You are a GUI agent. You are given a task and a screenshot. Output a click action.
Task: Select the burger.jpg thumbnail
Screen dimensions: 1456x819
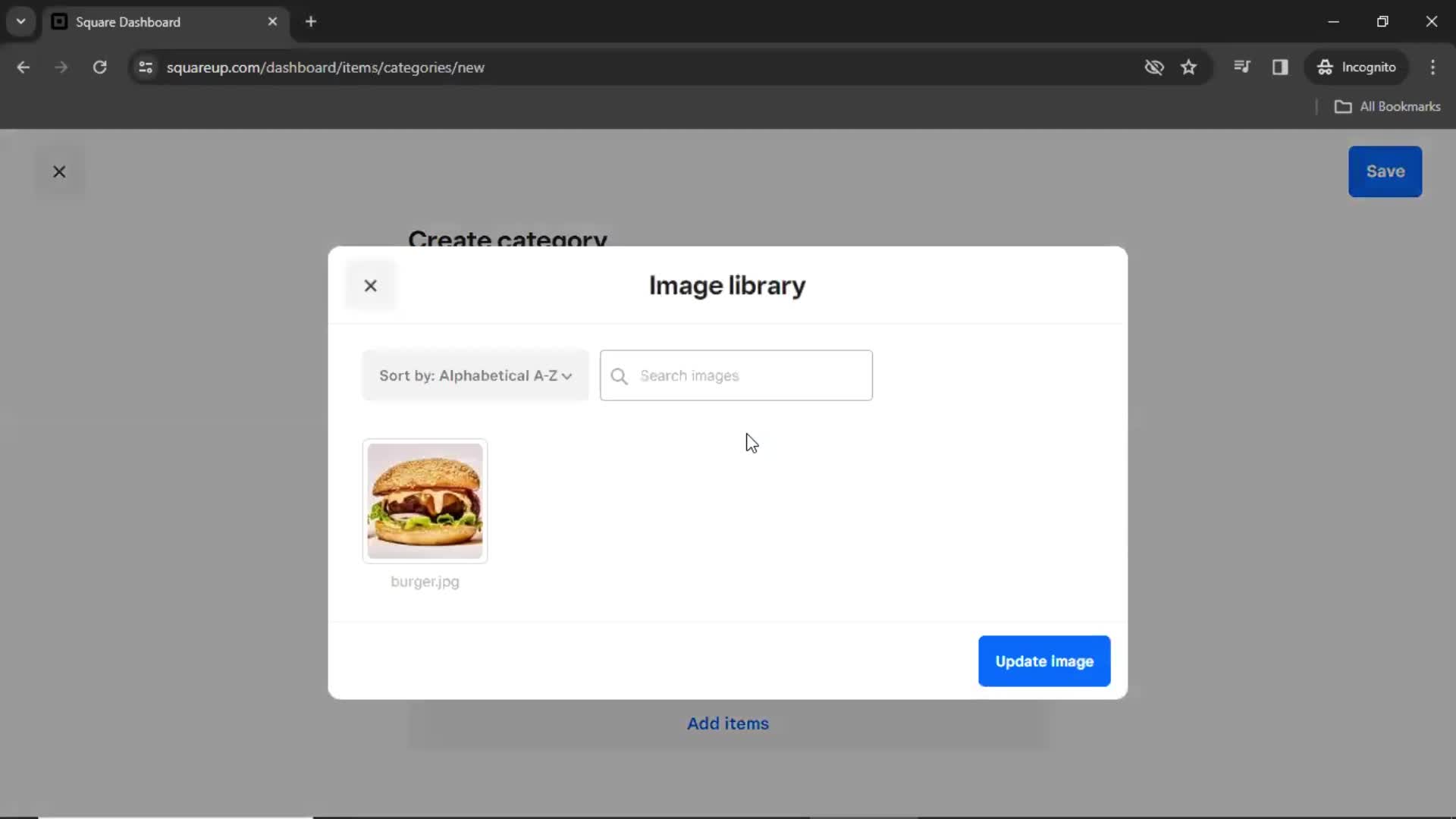pos(425,500)
